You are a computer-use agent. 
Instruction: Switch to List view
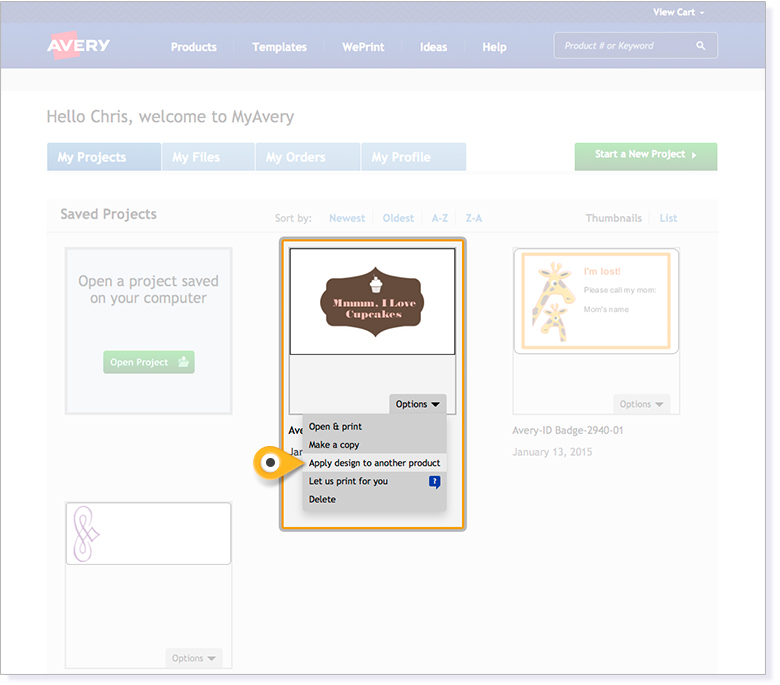click(668, 218)
